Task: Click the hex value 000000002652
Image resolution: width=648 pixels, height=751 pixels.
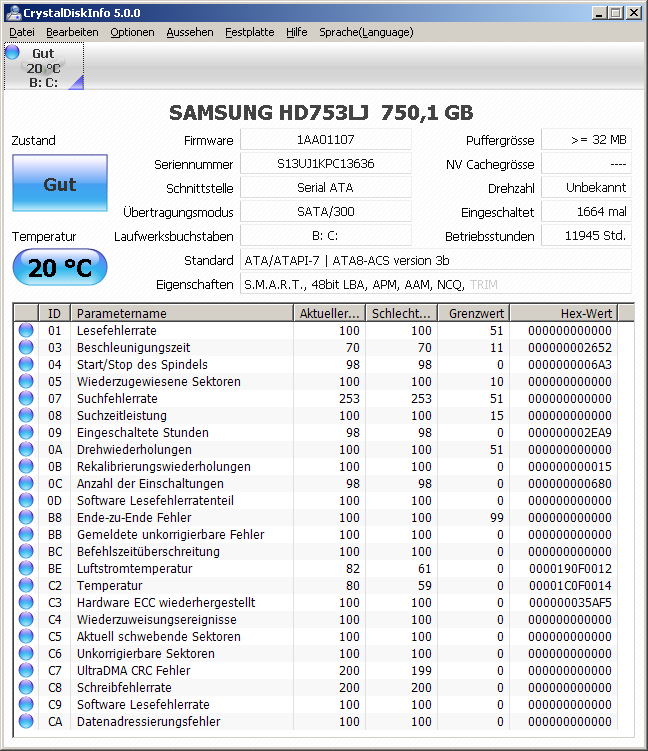Action: coord(570,347)
